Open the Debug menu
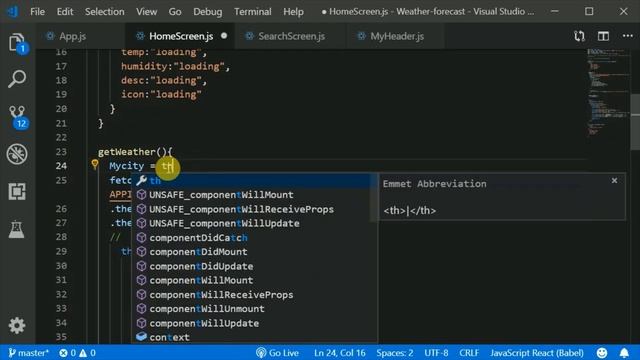640x360 pixels. click(x=207, y=11)
